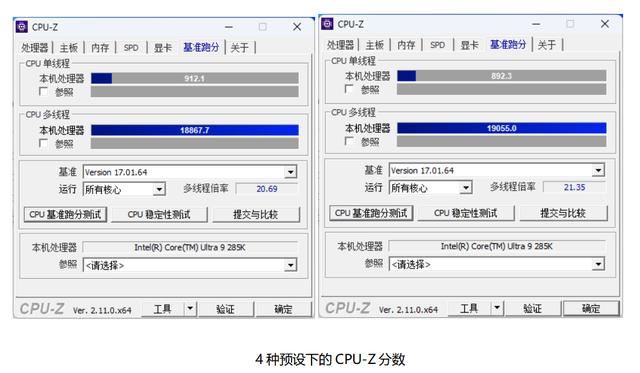This screenshot has height=373, width=640.
Task: Expand 基准 Version 17.01.64 dropdown in right window
Action: (598, 170)
